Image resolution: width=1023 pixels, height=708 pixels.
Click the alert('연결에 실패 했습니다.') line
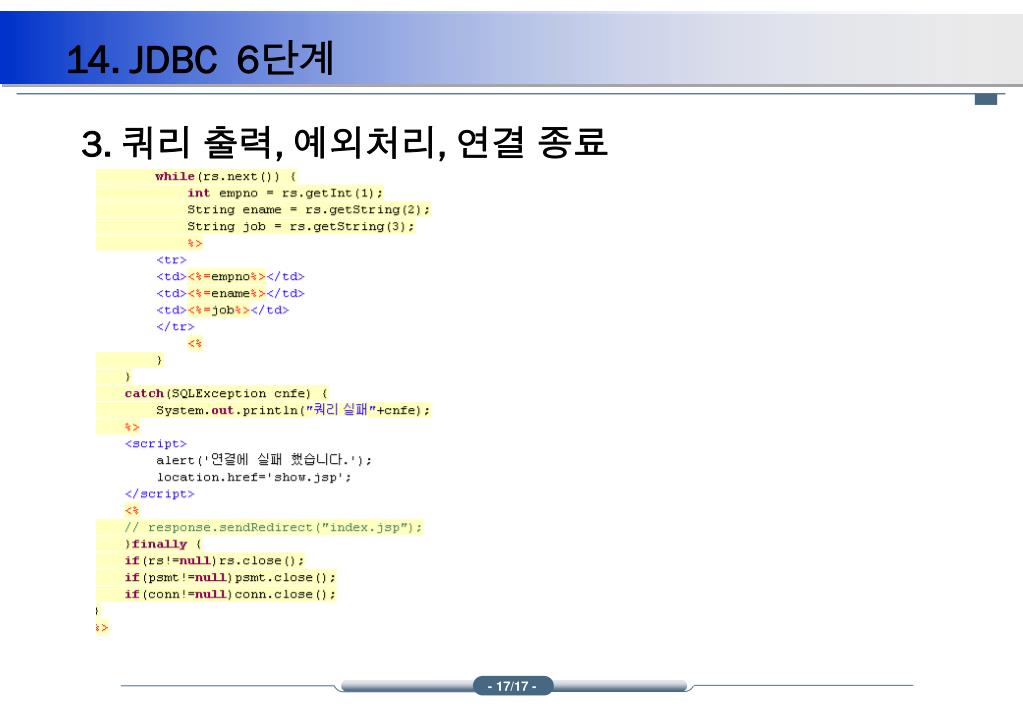264,460
